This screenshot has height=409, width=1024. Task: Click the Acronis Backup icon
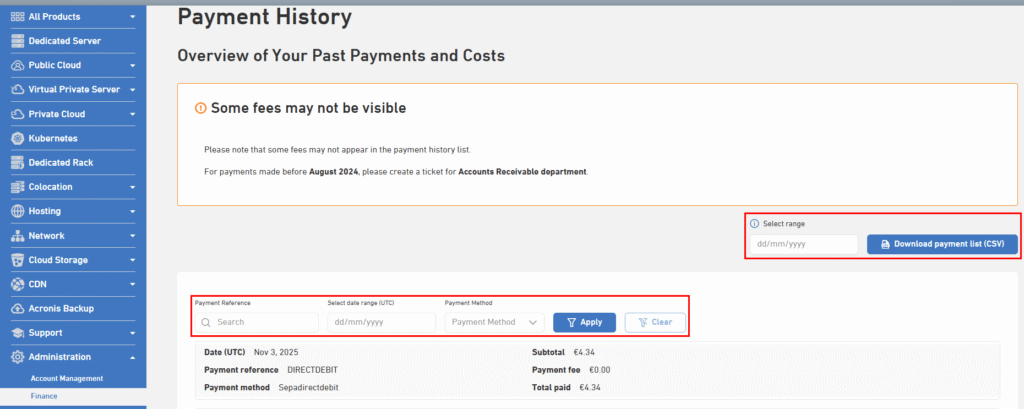coord(17,308)
